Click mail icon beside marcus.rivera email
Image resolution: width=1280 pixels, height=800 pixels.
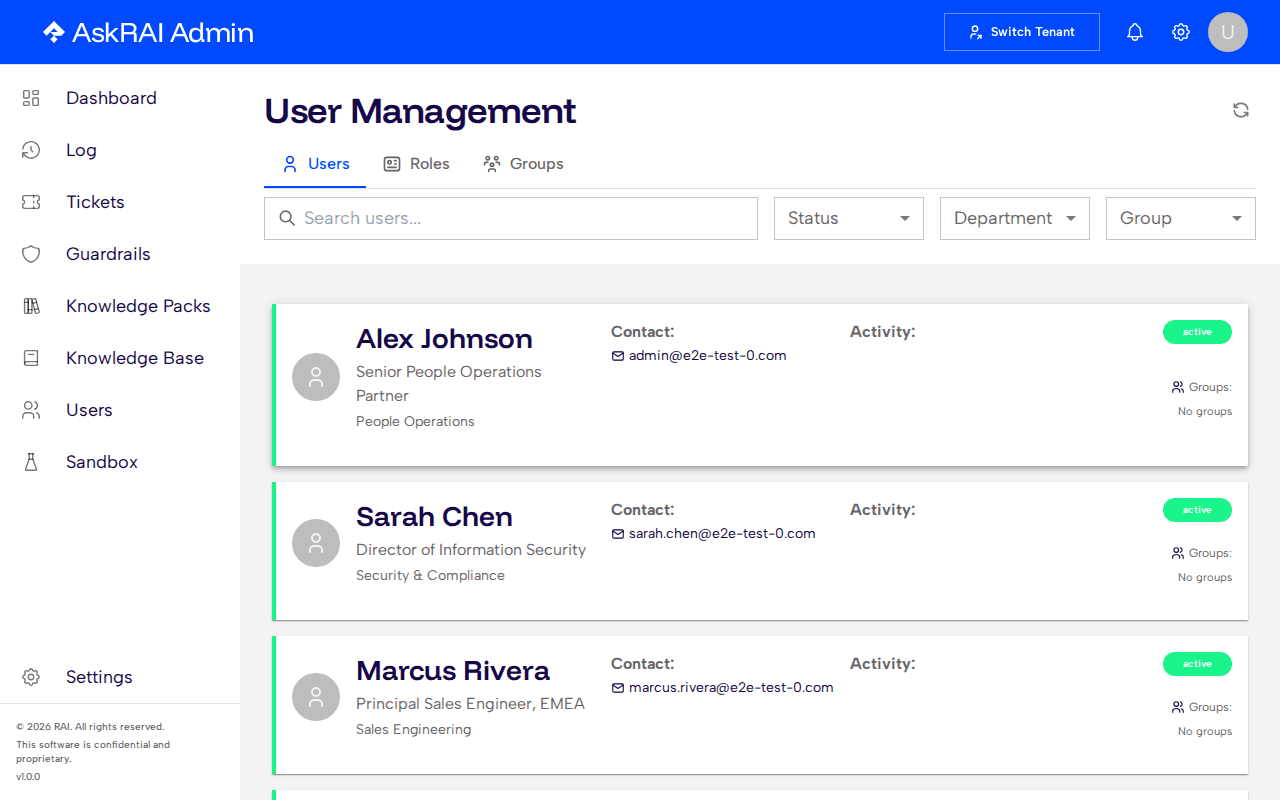click(618, 688)
